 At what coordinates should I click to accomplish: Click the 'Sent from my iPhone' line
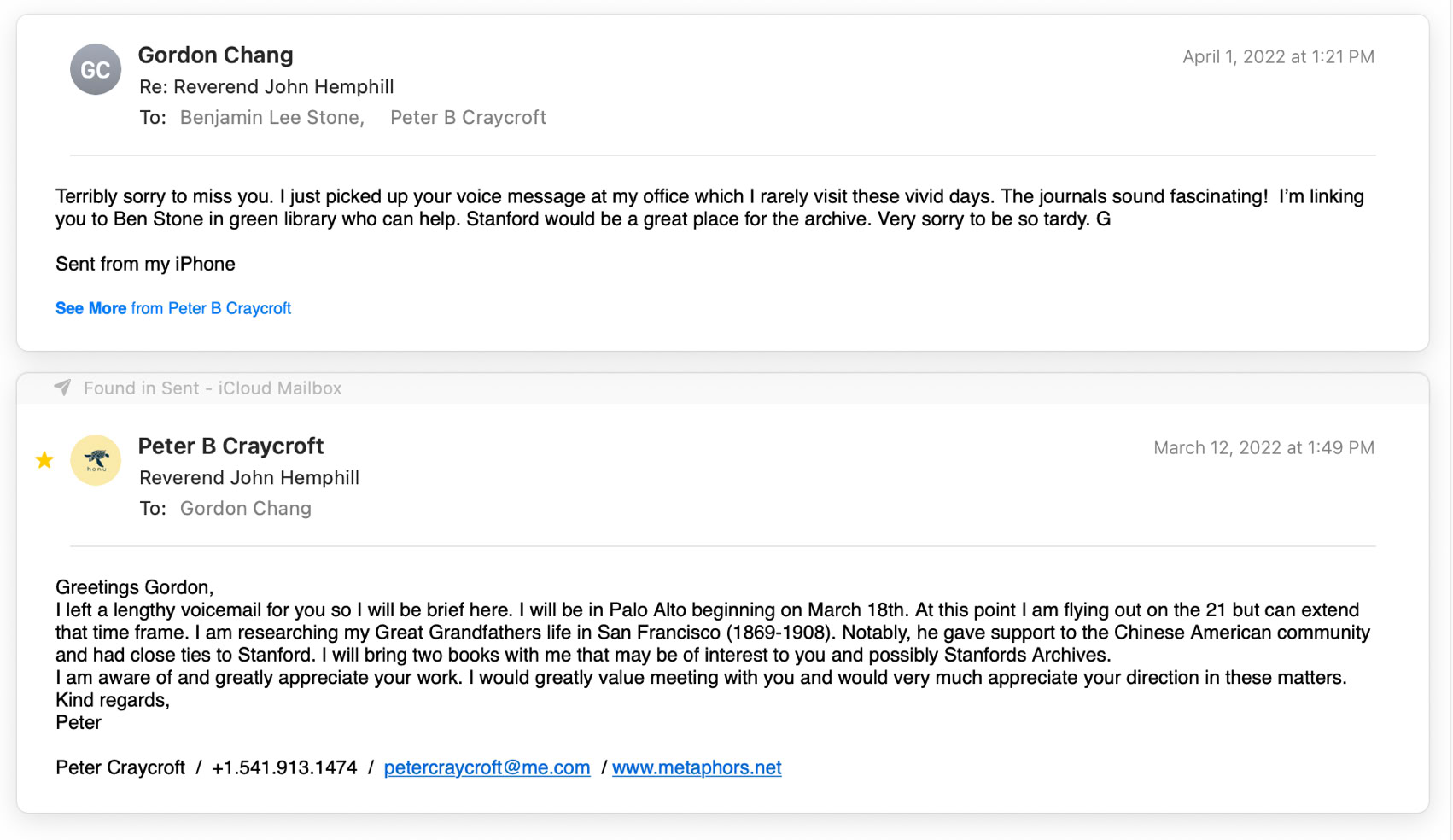[145, 264]
